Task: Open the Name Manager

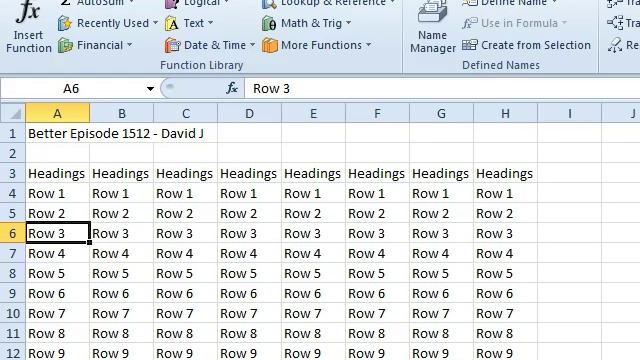Action: tap(433, 27)
